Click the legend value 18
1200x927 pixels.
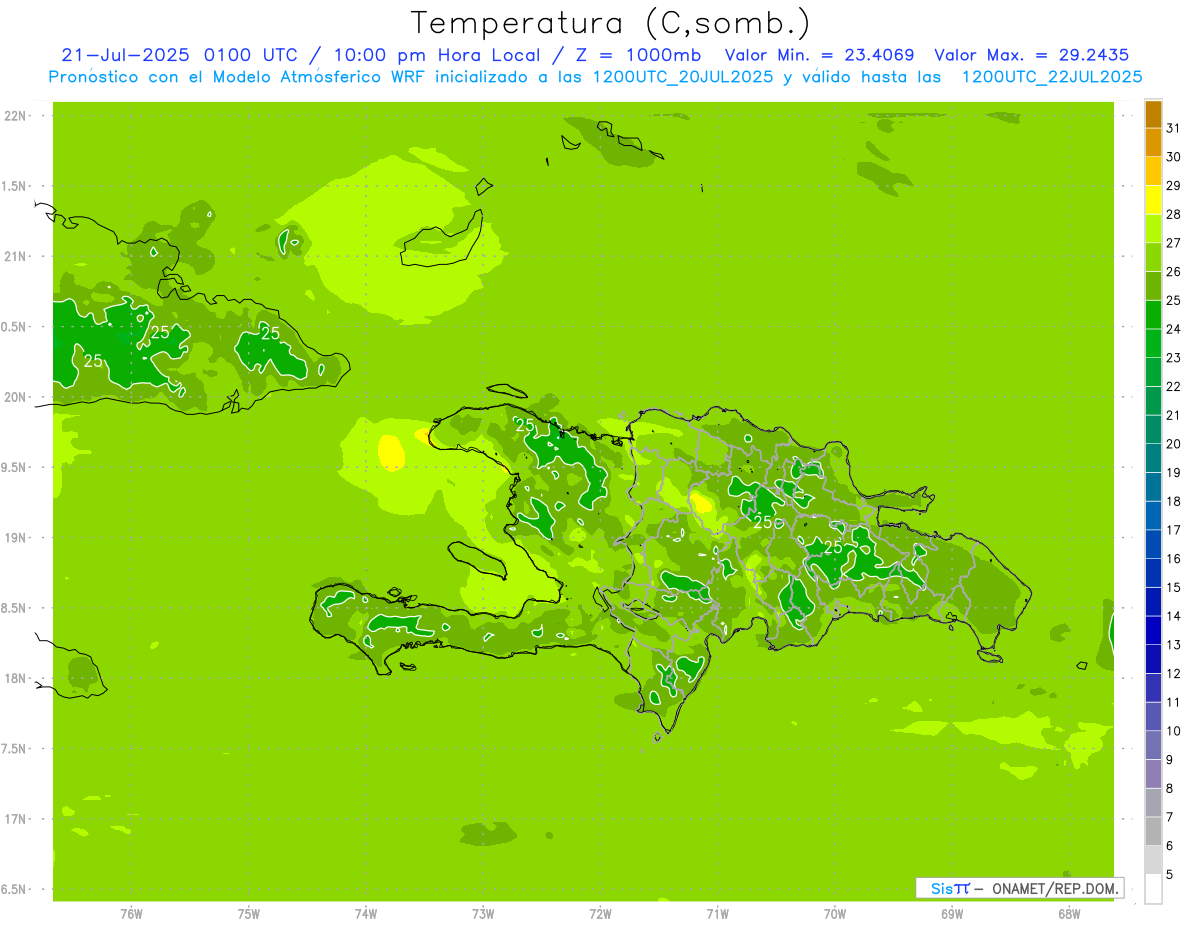click(1173, 502)
